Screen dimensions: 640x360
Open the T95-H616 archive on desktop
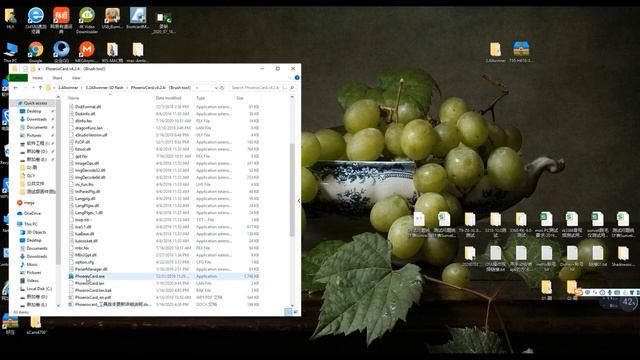521,52
